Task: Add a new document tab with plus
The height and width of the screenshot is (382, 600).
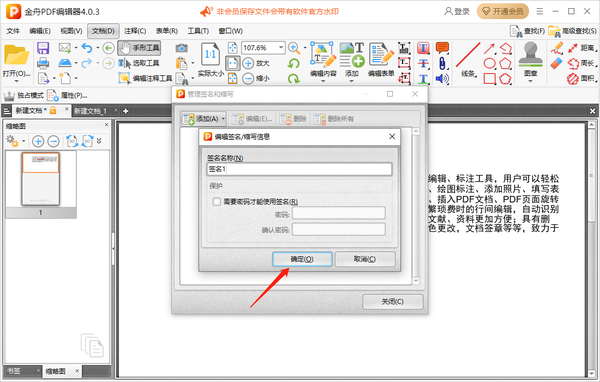Action: [126, 111]
